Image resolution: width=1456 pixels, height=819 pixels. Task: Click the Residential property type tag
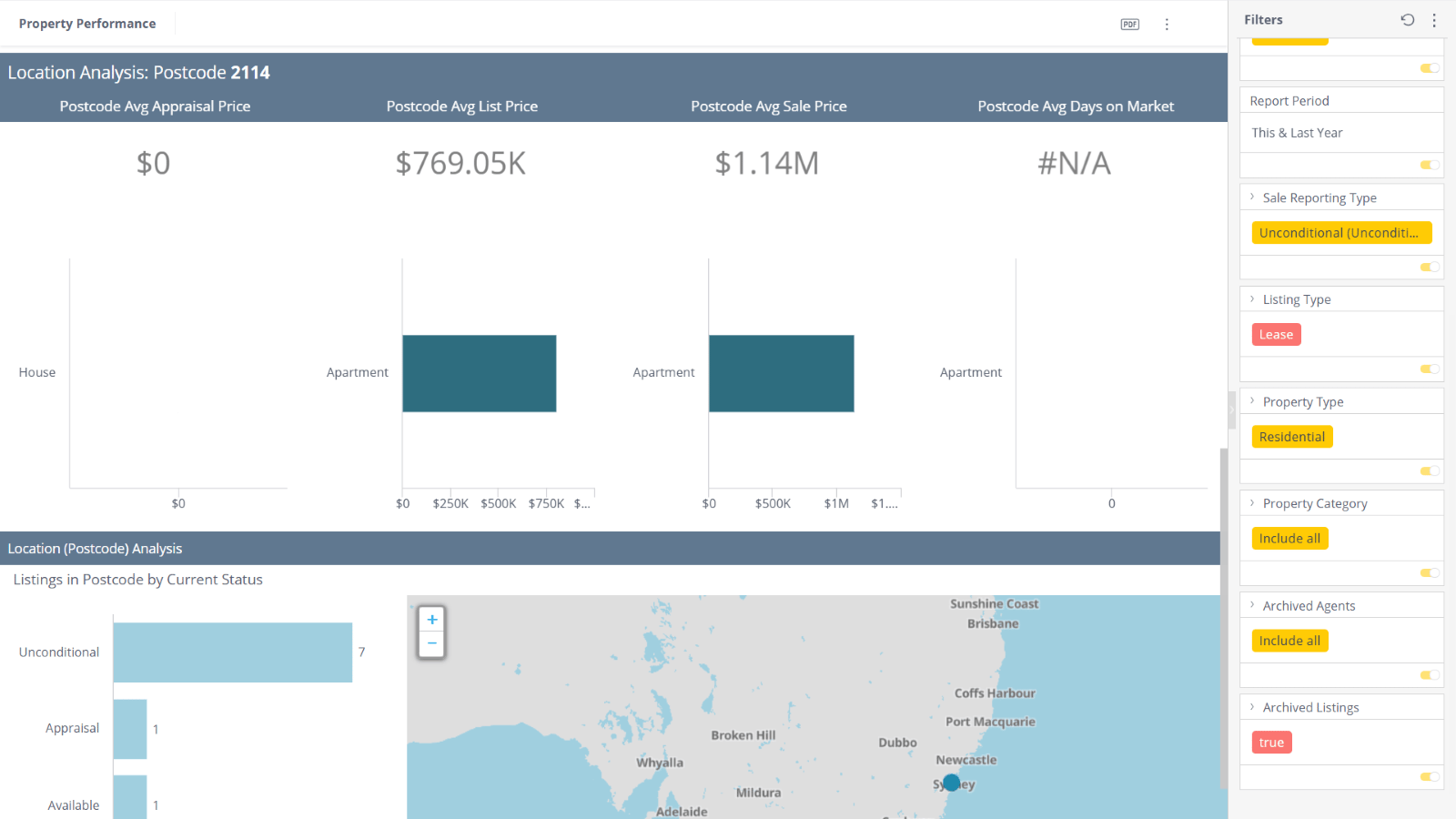point(1292,437)
